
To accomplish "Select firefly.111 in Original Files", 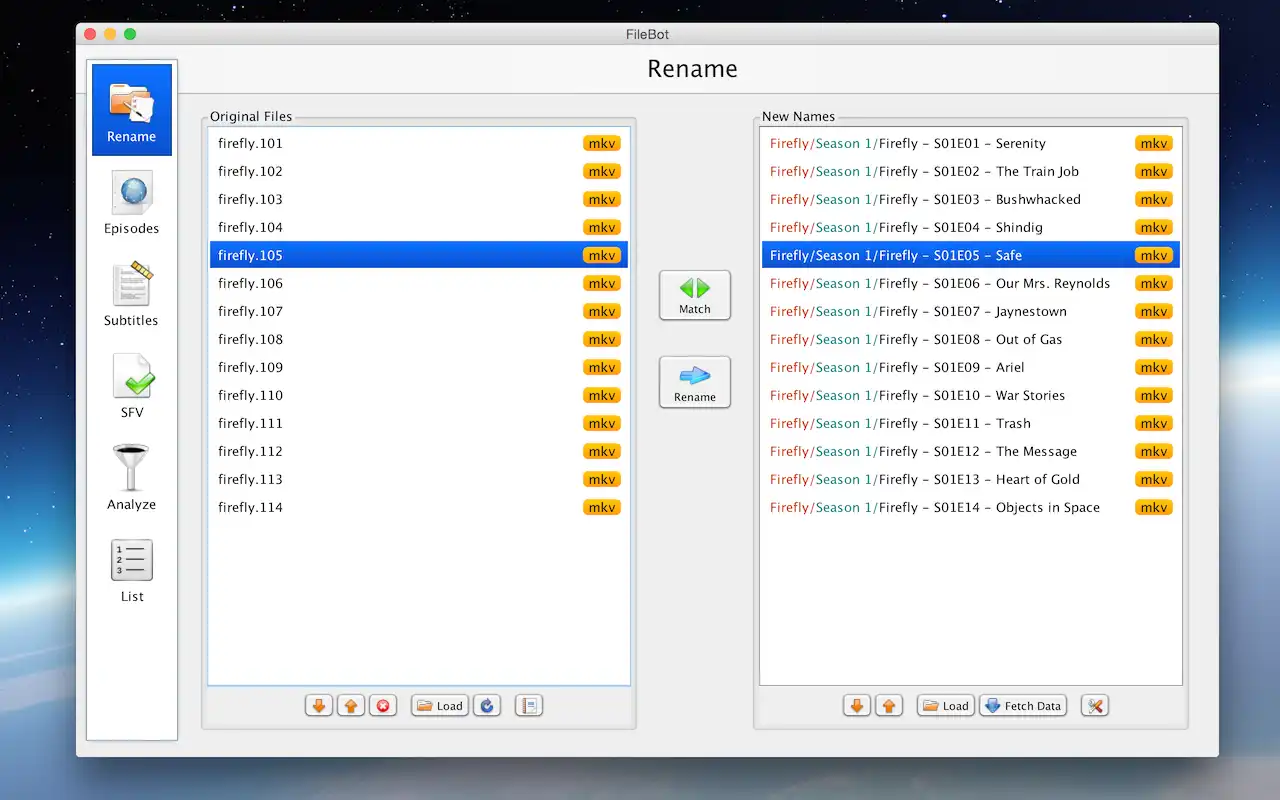I will pos(419,423).
